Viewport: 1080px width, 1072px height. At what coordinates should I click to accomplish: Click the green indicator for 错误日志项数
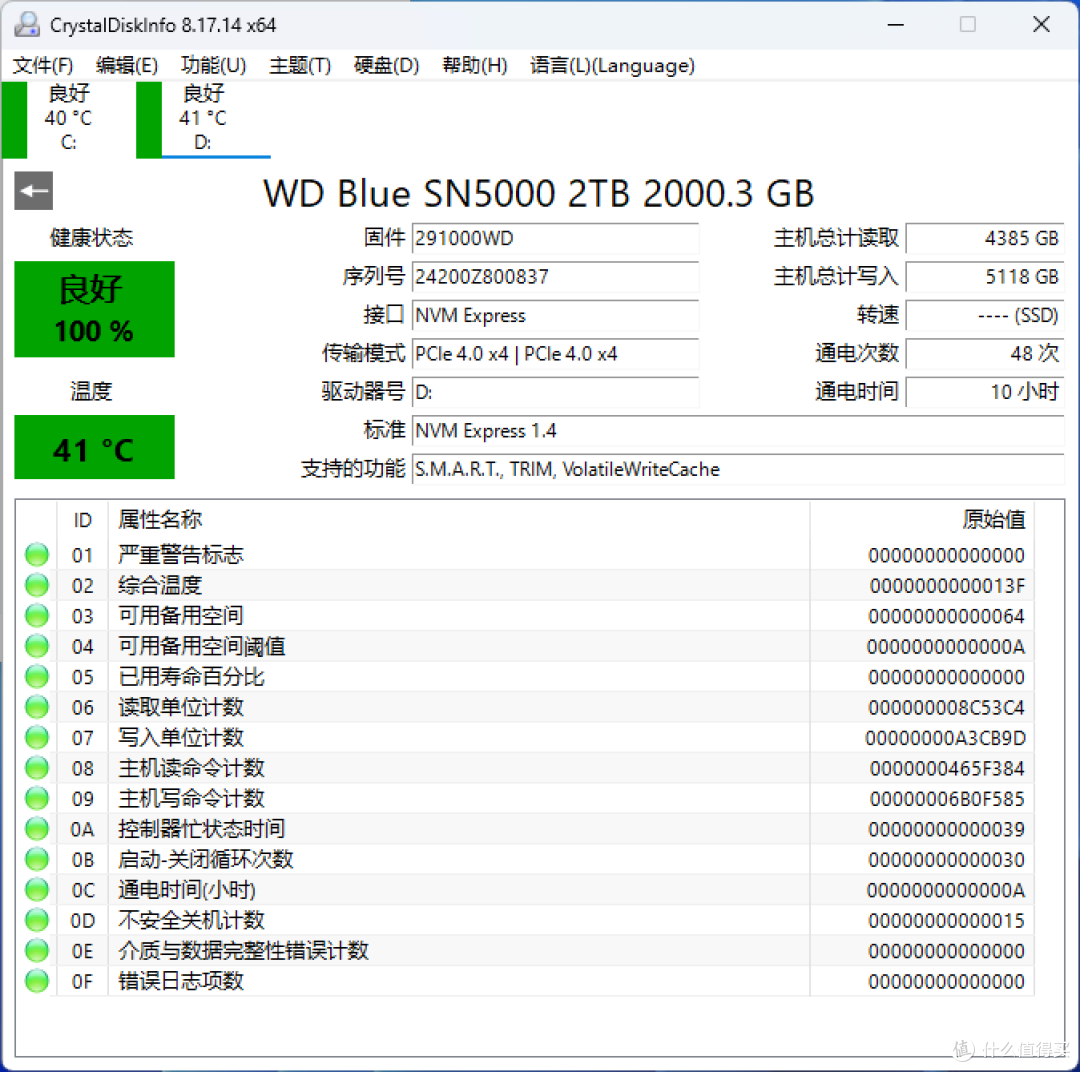tap(36, 981)
